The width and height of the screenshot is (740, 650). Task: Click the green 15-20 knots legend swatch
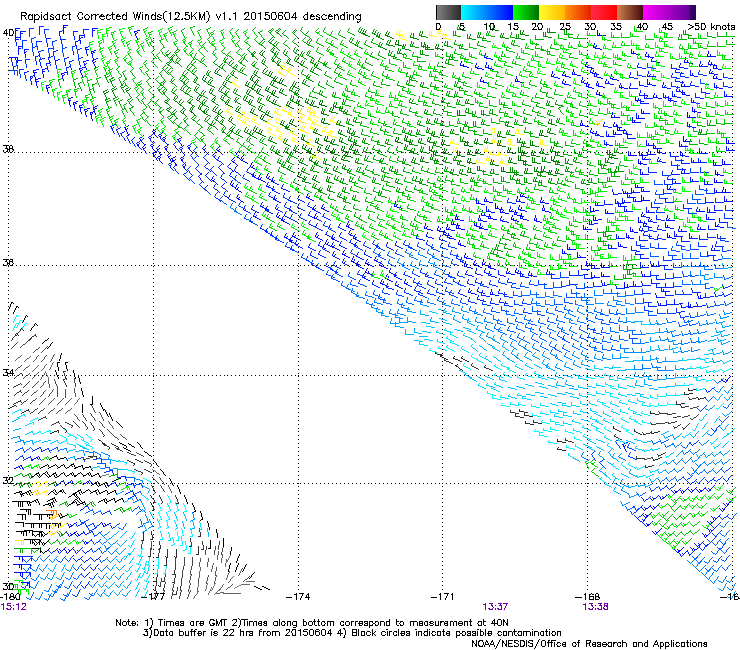click(526, 12)
